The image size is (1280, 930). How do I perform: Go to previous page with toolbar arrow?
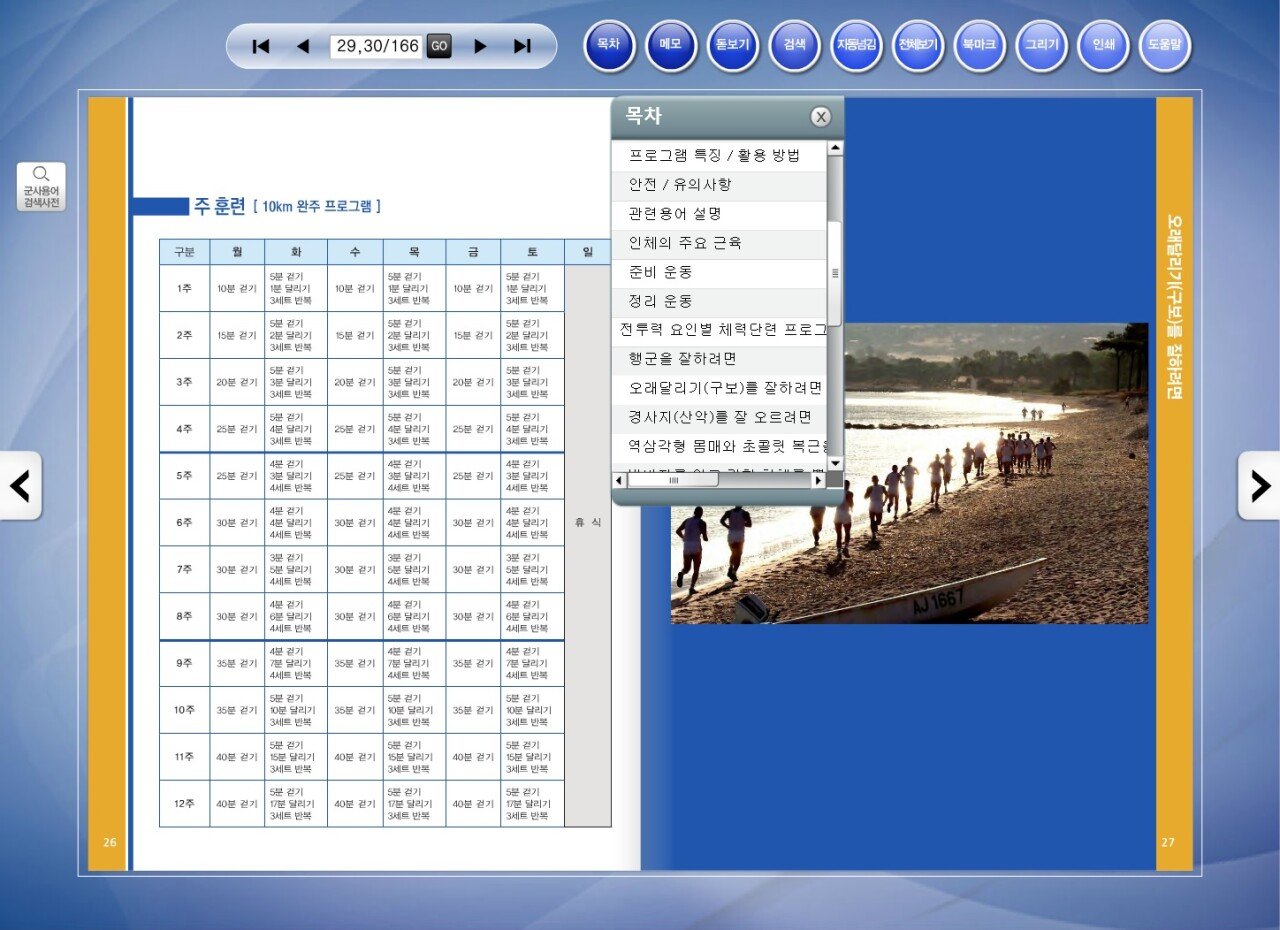[303, 46]
